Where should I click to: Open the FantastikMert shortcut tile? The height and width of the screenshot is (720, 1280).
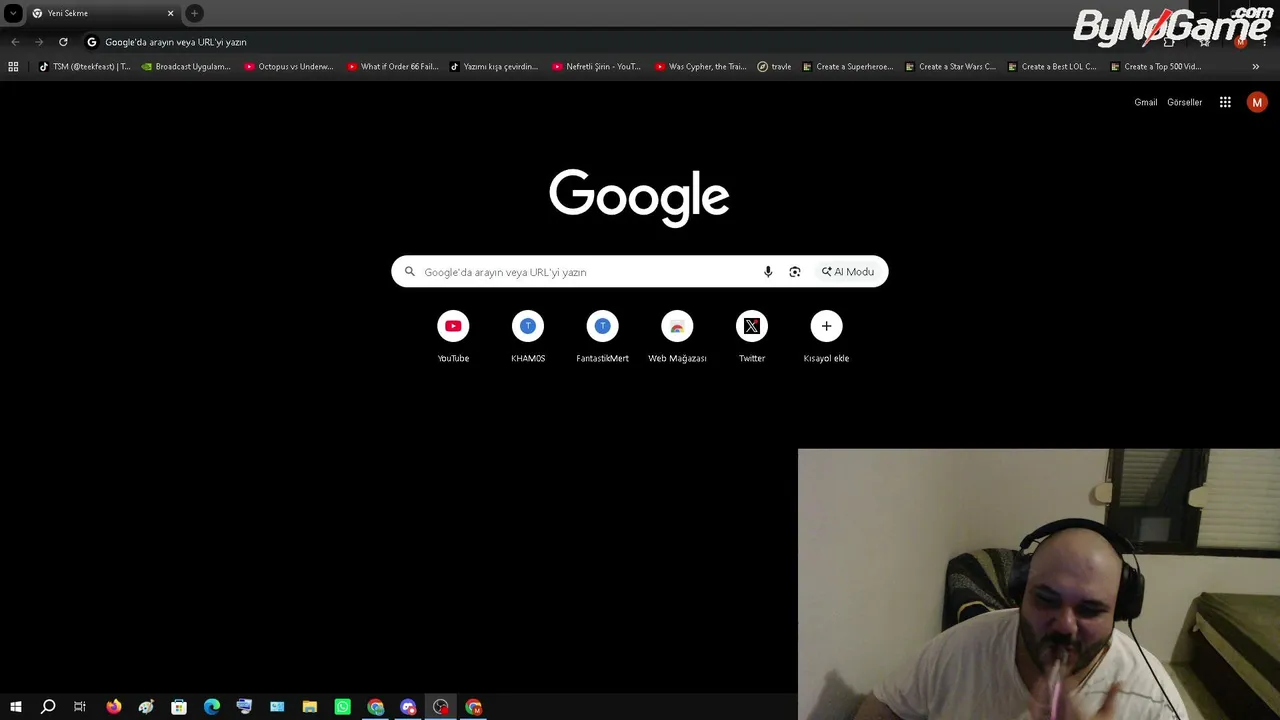[x=602, y=337]
